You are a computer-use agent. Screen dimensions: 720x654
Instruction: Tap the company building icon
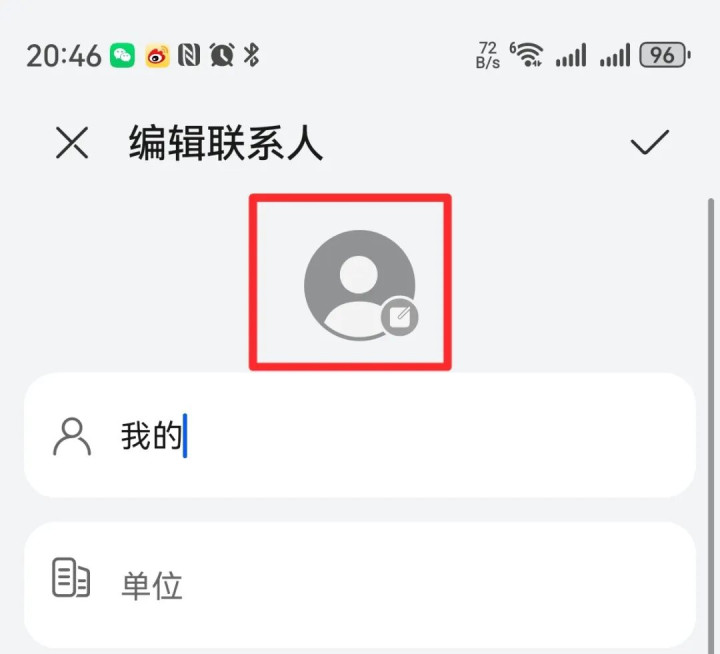pyautogui.click(x=71, y=578)
